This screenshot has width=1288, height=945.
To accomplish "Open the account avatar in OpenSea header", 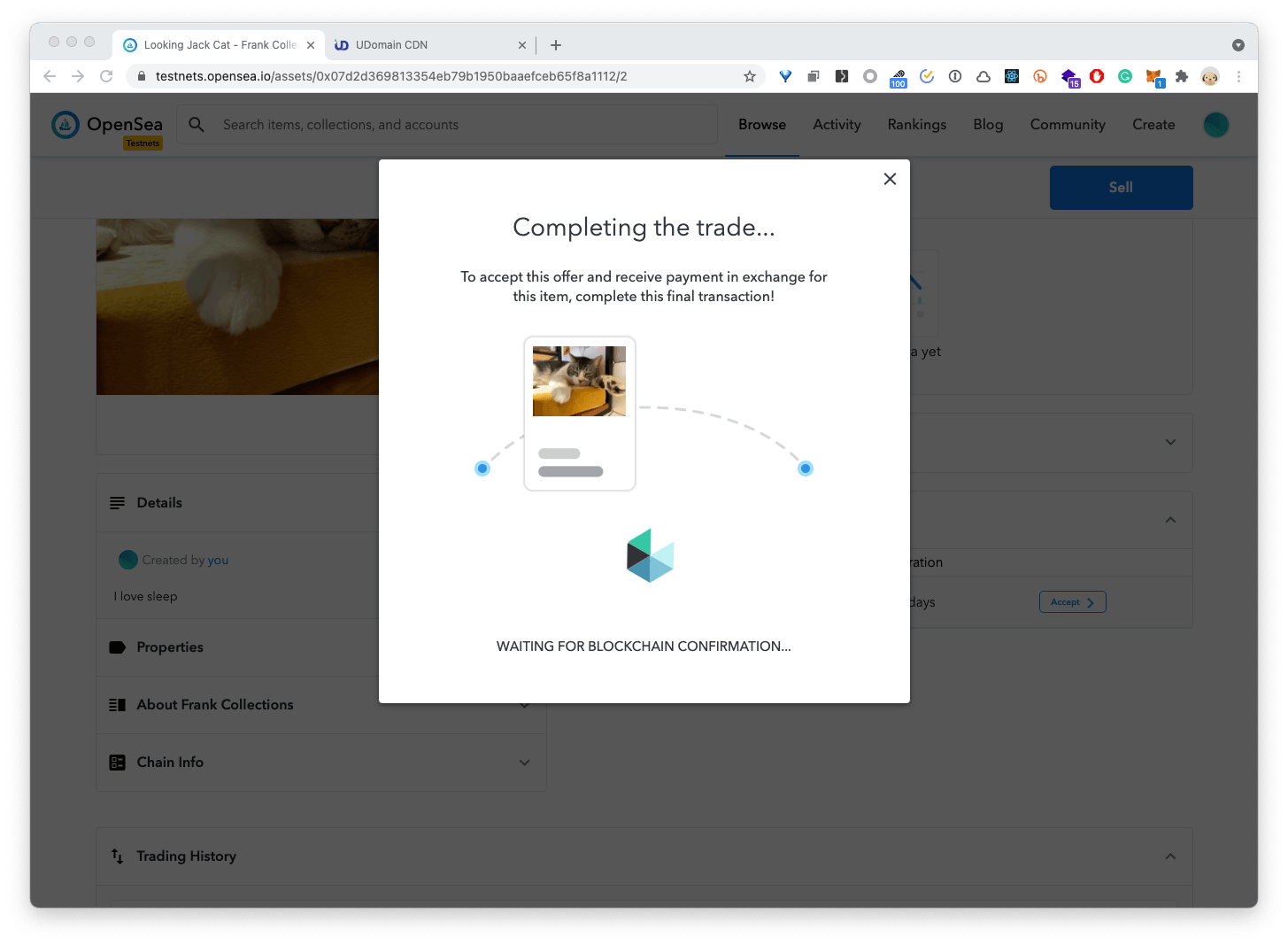I will pyautogui.click(x=1215, y=125).
